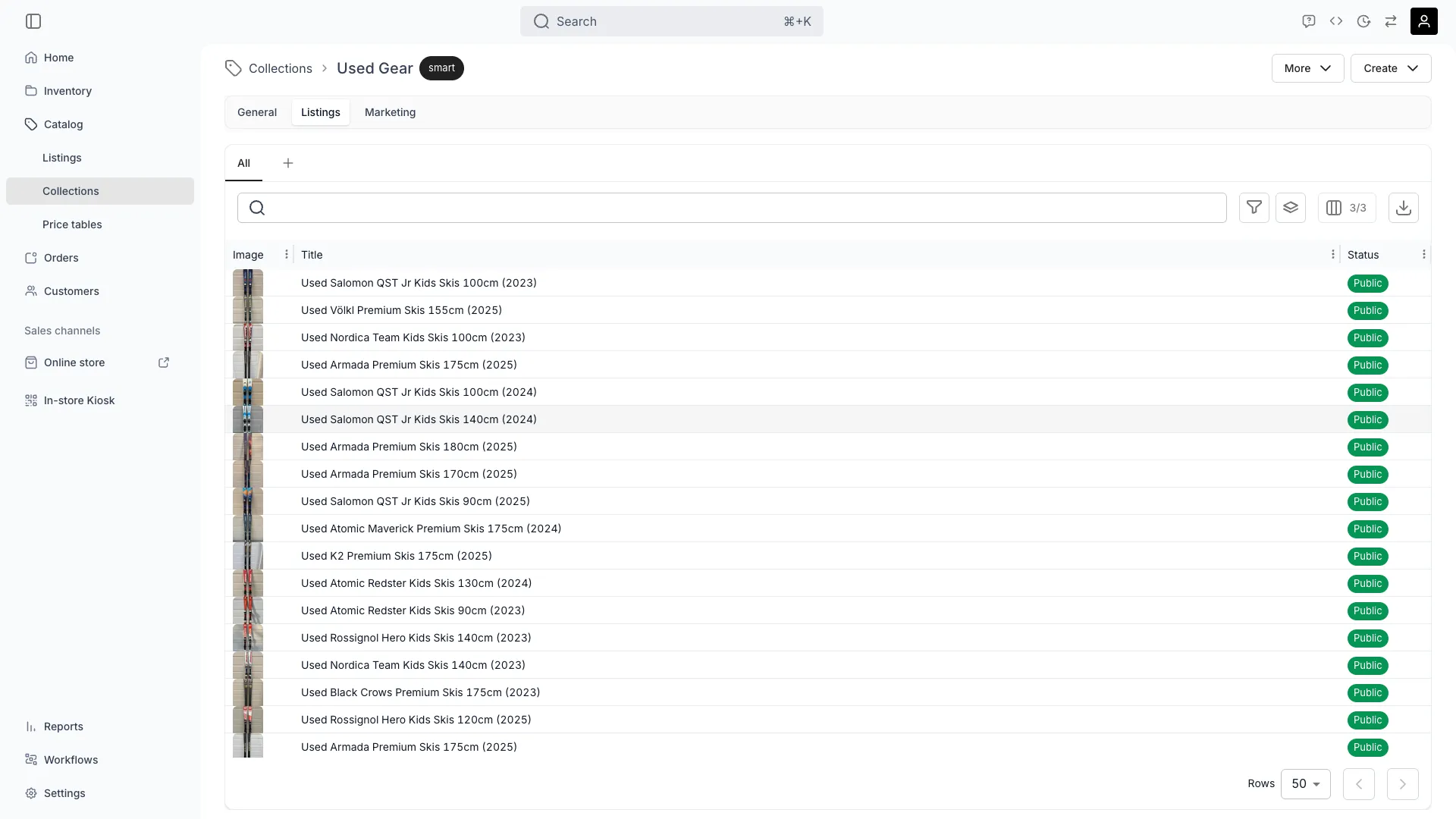Image resolution: width=1456 pixels, height=819 pixels.
Task: Switch to the General tab
Action: [x=257, y=112]
